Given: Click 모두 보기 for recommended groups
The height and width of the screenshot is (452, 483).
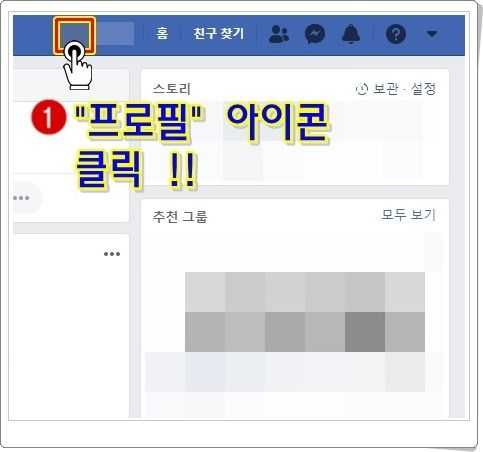Looking at the screenshot, I should [x=408, y=215].
